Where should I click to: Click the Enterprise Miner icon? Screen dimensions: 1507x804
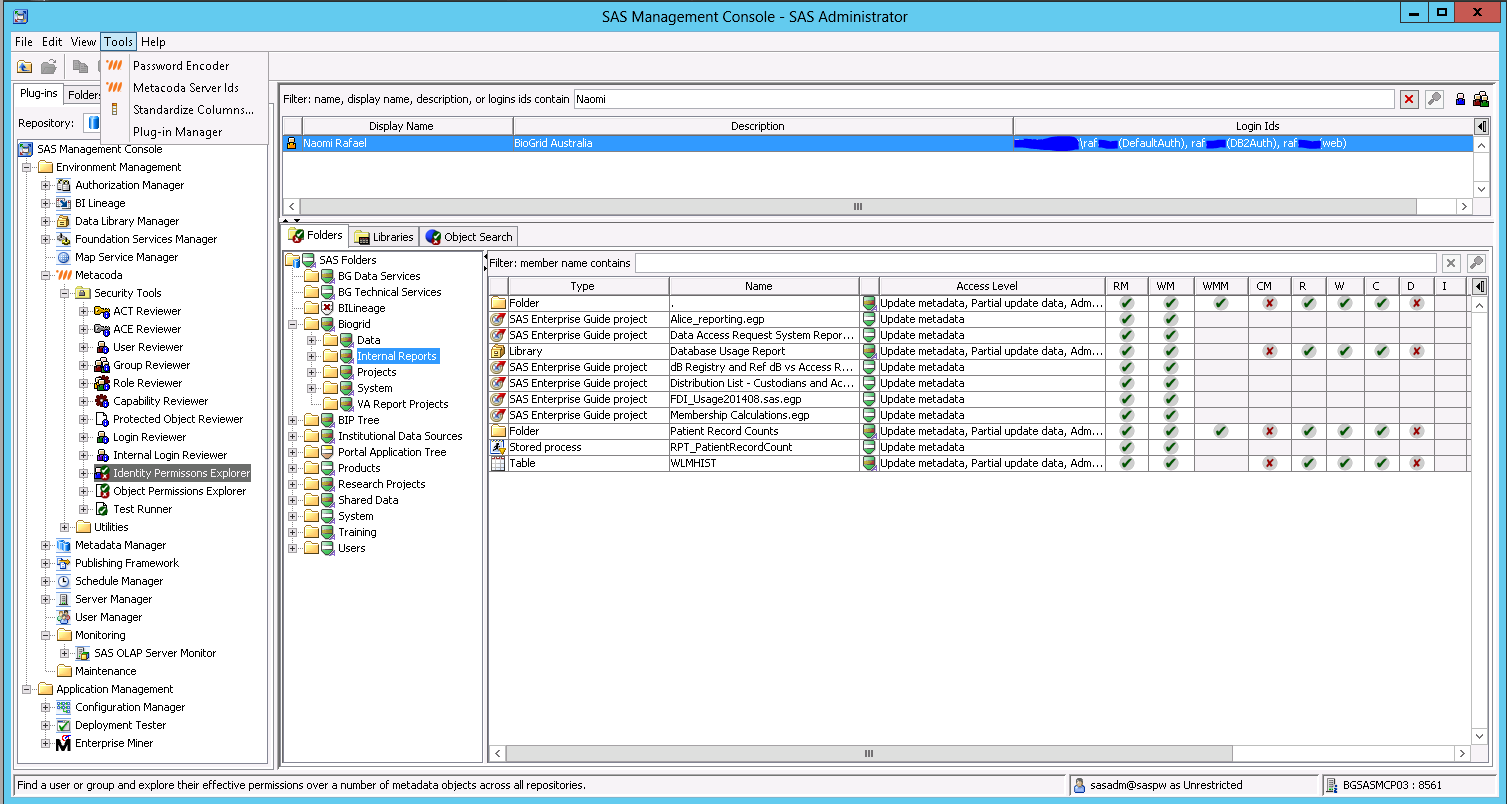63,743
